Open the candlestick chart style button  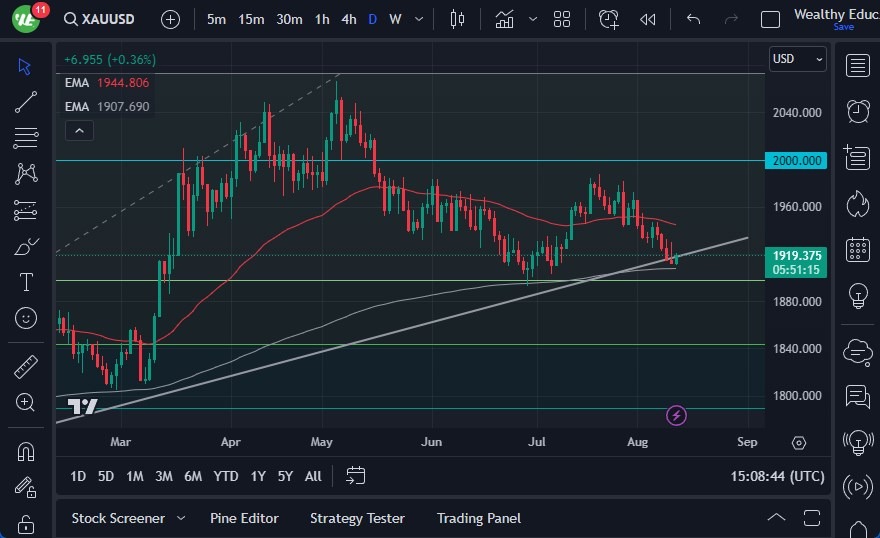tap(458, 19)
